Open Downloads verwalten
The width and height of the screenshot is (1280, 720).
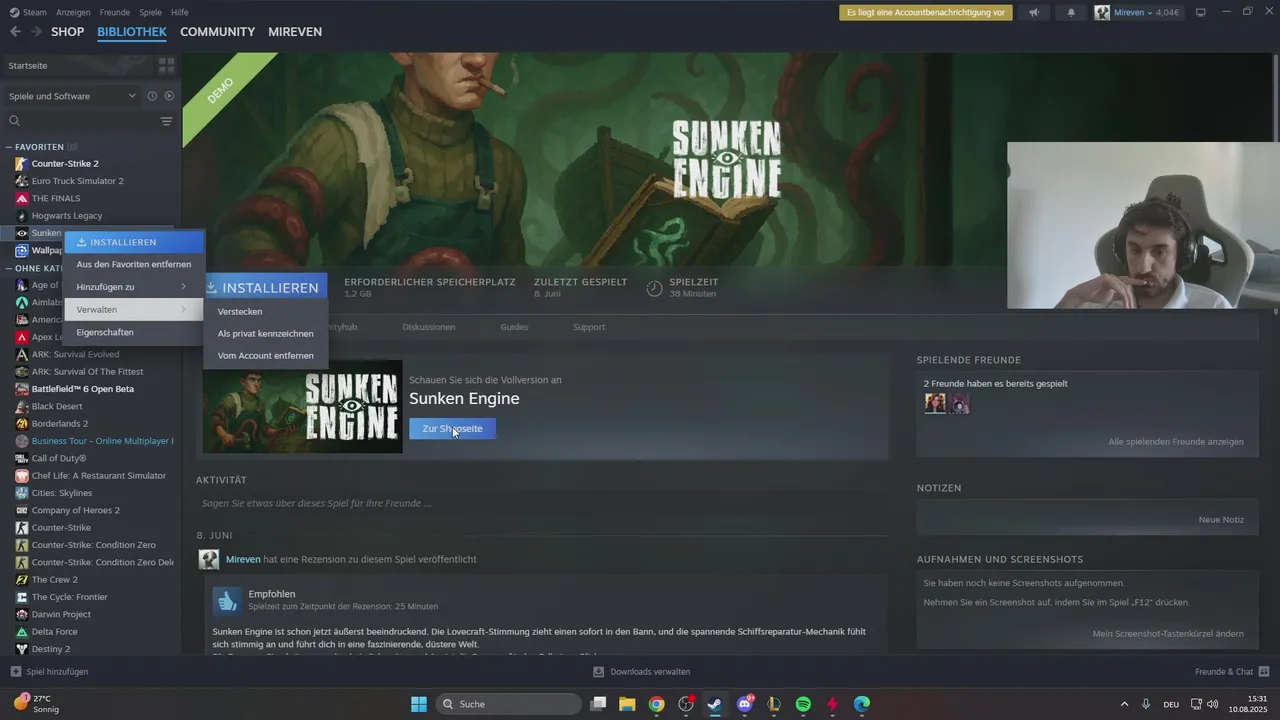(x=641, y=672)
